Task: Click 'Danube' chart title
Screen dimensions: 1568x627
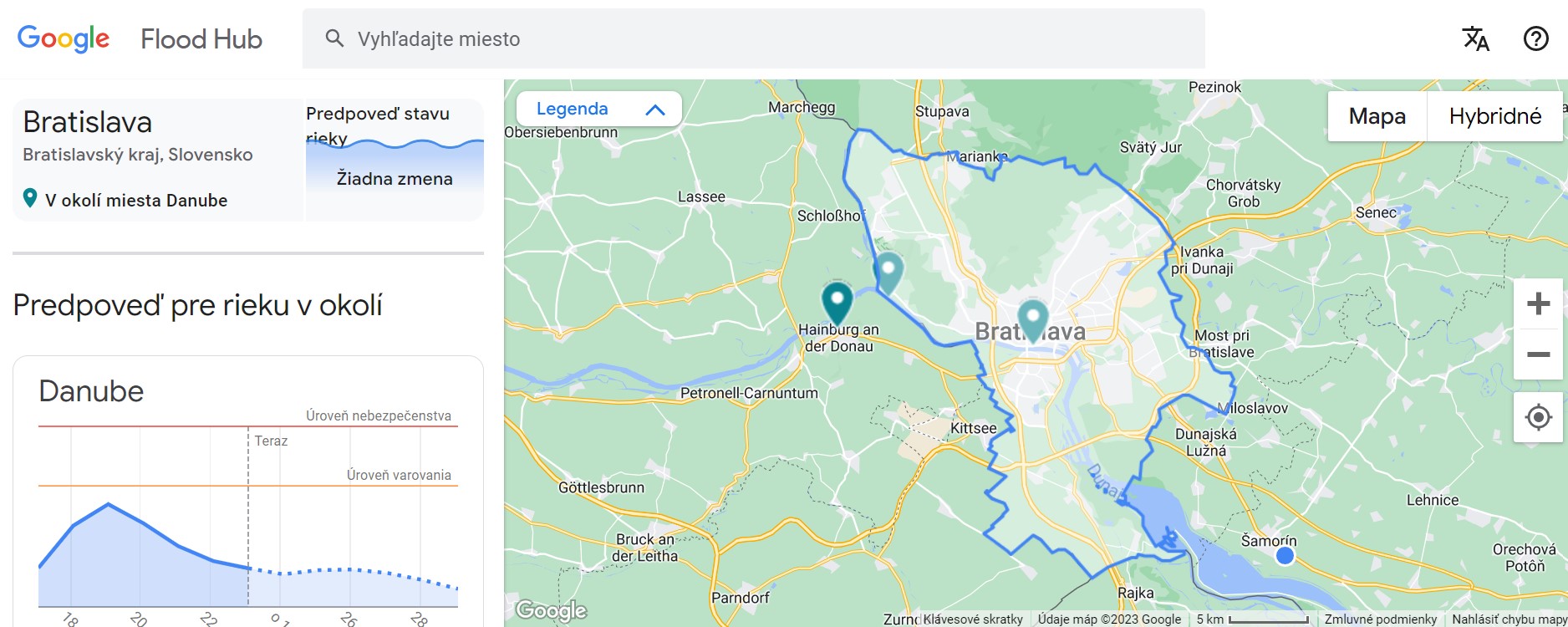Action: tap(91, 391)
